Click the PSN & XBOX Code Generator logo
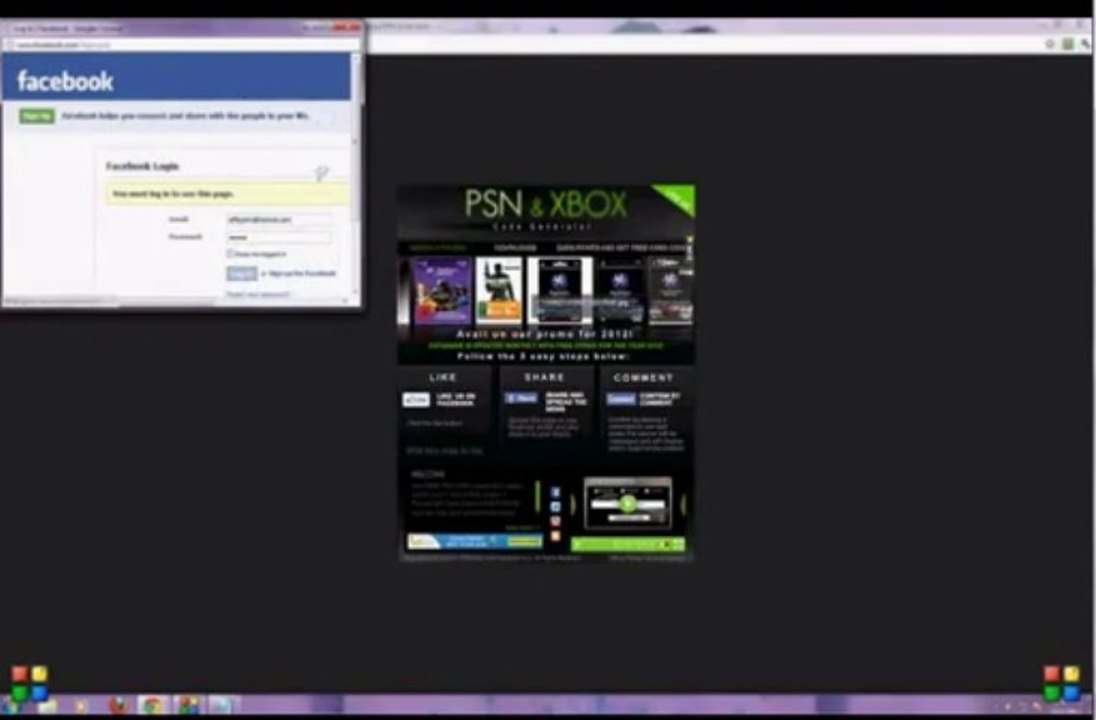 click(546, 208)
